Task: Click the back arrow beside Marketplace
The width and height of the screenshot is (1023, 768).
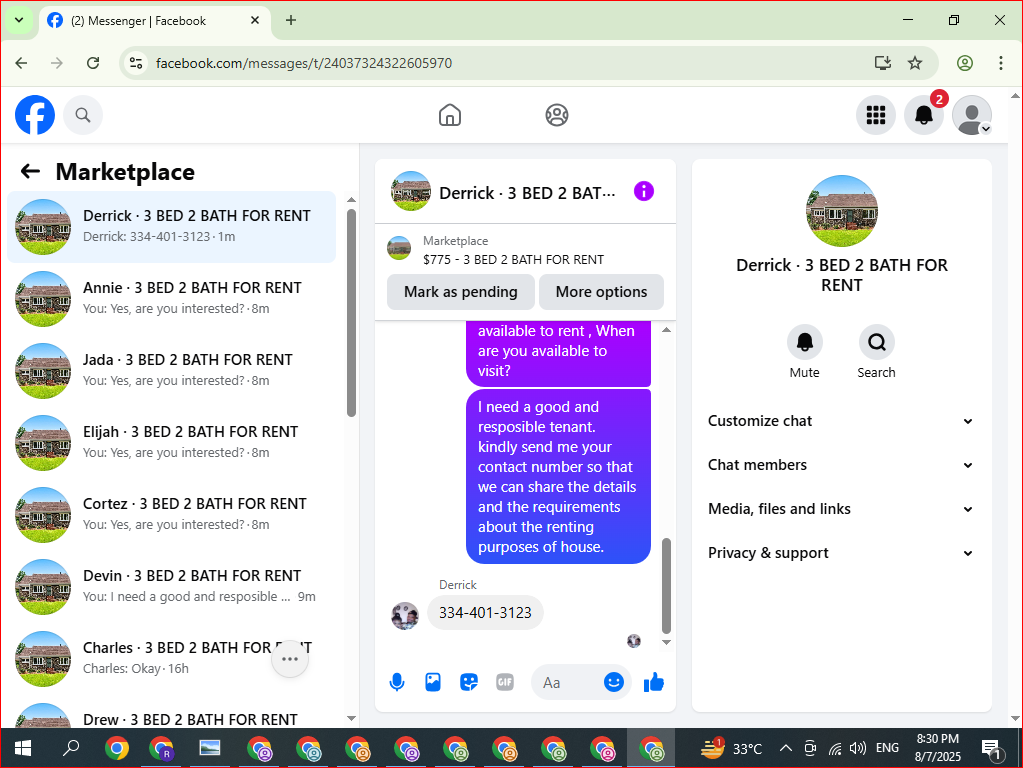Action: click(x=30, y=172)
